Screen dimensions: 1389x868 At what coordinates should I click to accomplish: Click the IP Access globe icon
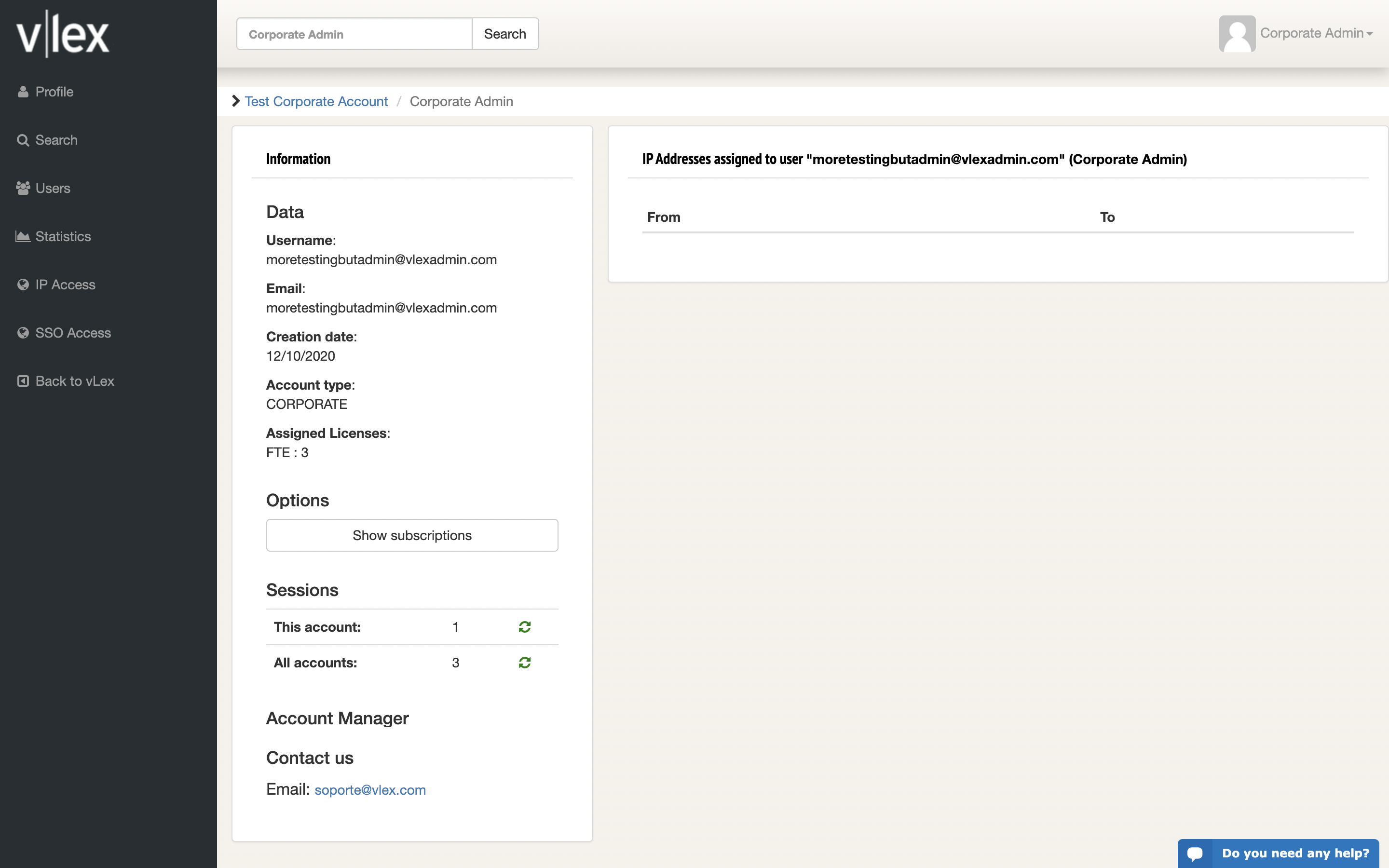click(23, 285)
